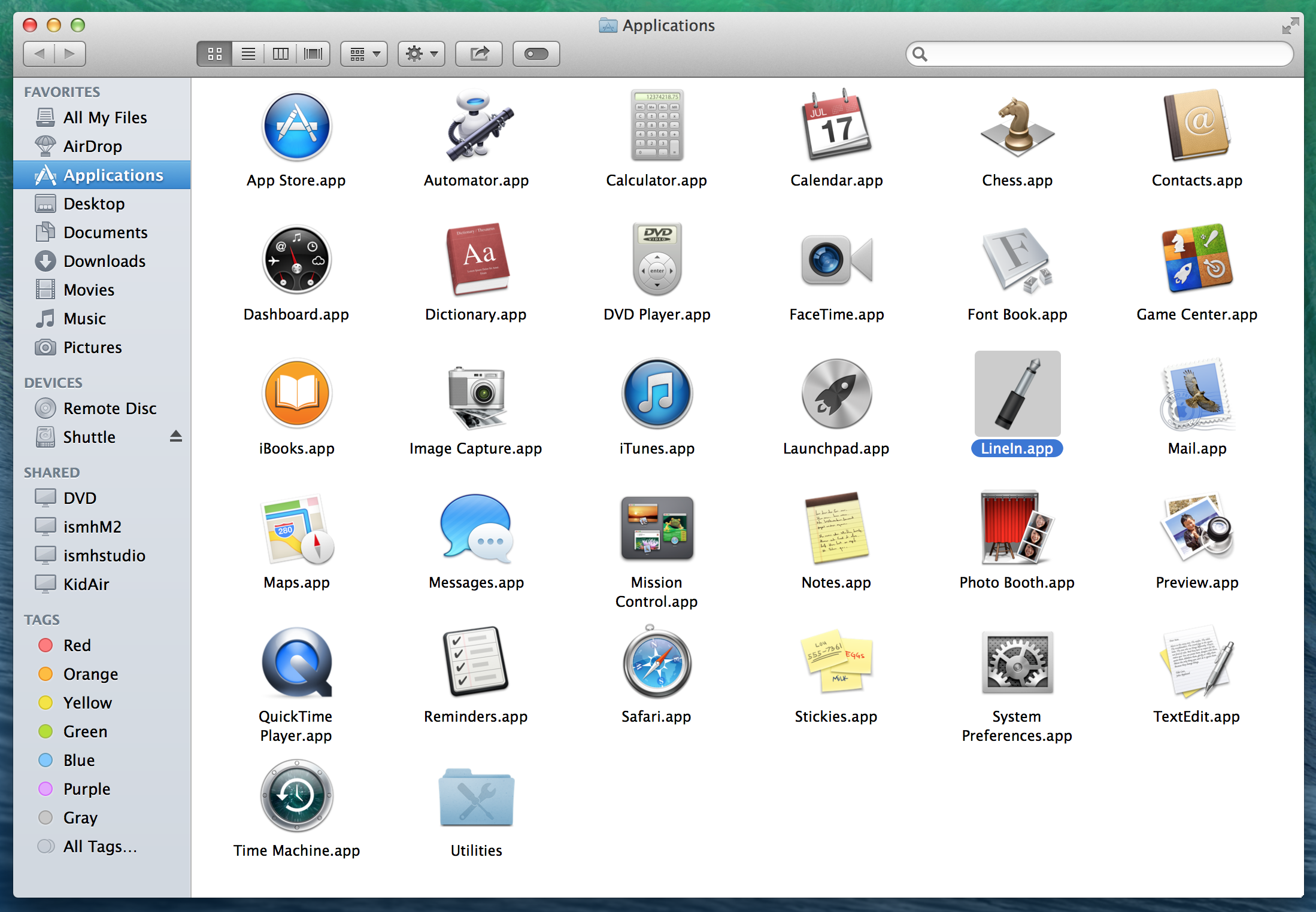Select the Calendar app icon
Viewport: 1316px width, 912px height.
836,125
